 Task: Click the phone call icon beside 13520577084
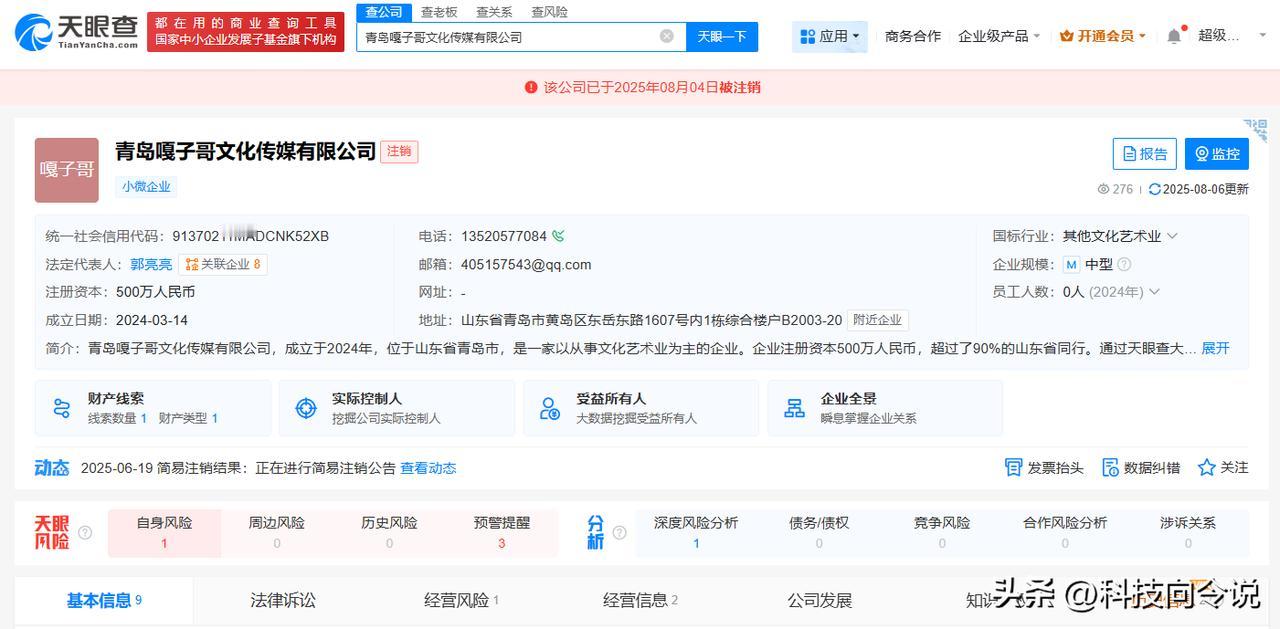point(558,236)
